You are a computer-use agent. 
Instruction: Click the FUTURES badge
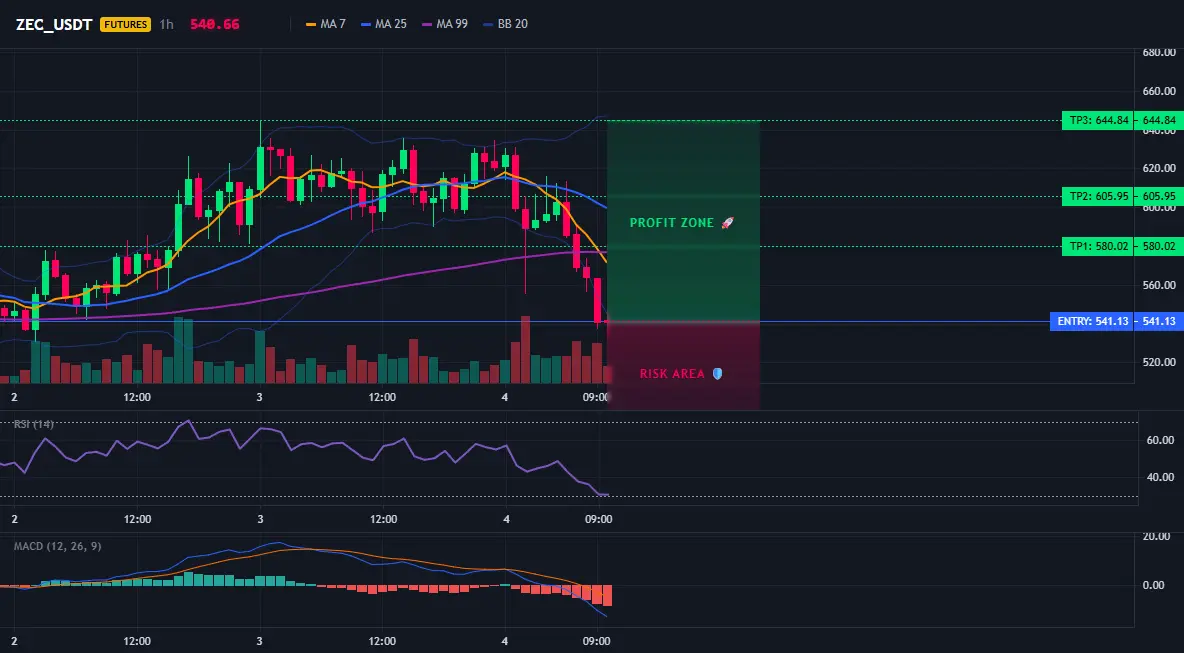pyautogui.click(x=125, y=24)
